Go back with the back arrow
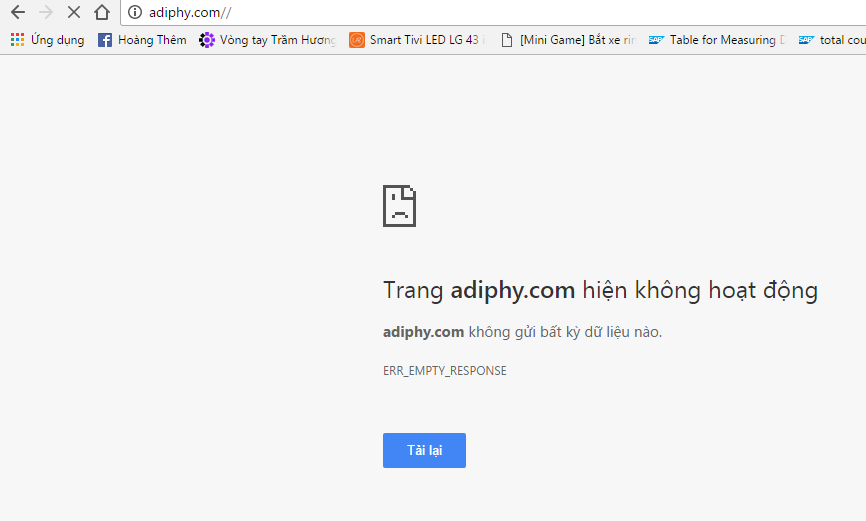The height and width of the screenshot is (521, 866). [18, 12]
